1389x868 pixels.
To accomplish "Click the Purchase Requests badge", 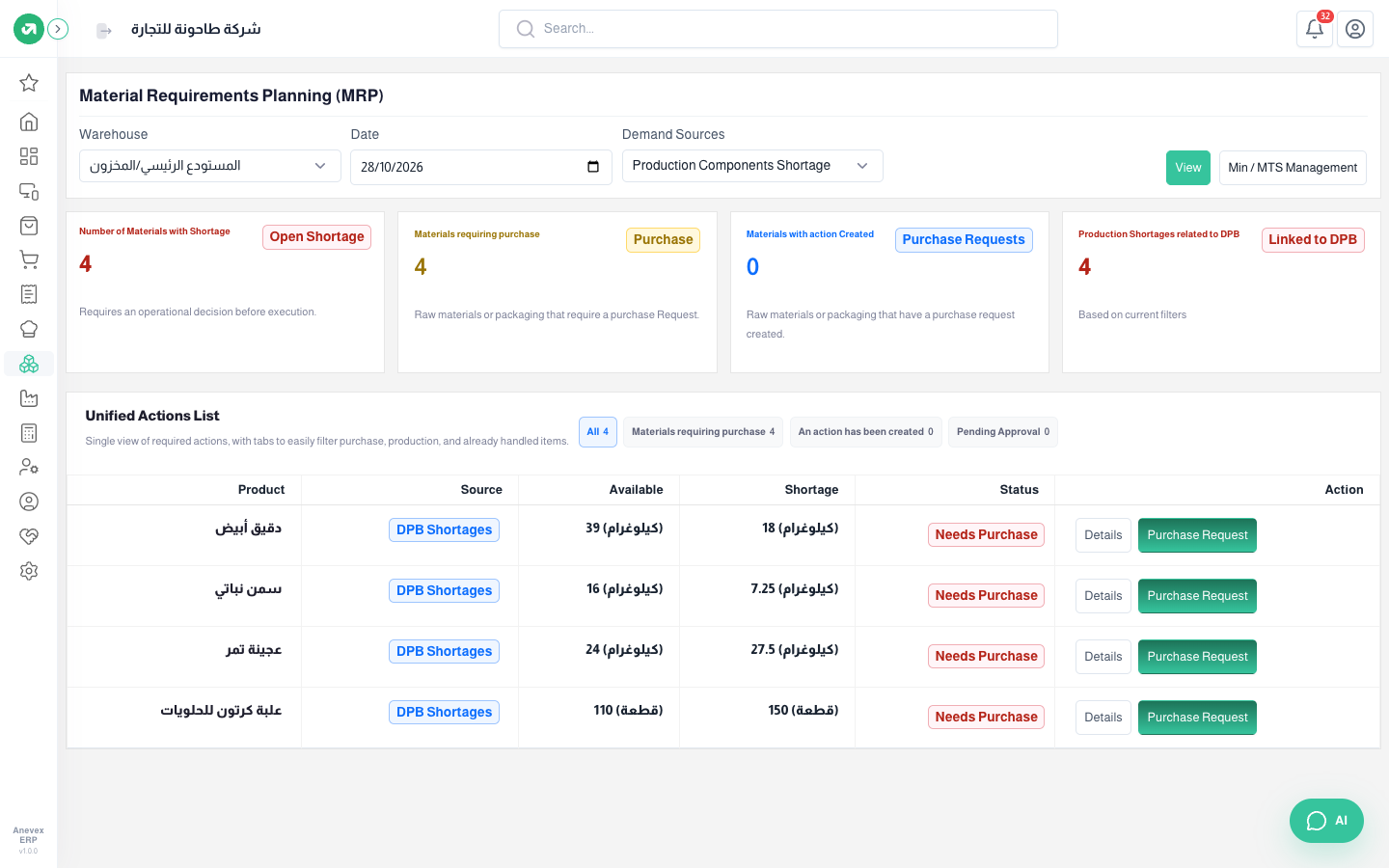I will tap(964, 240).
